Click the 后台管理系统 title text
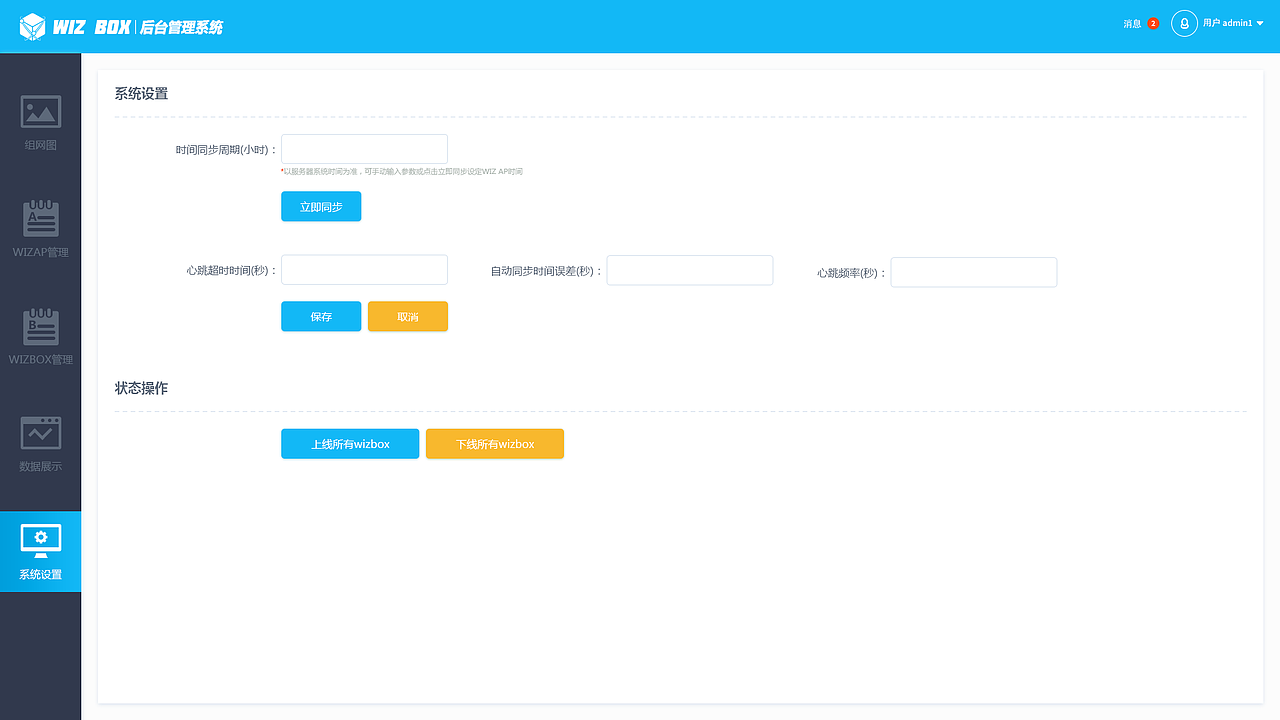The height and width of the screenshot is (720, 1280). (181, 27)
